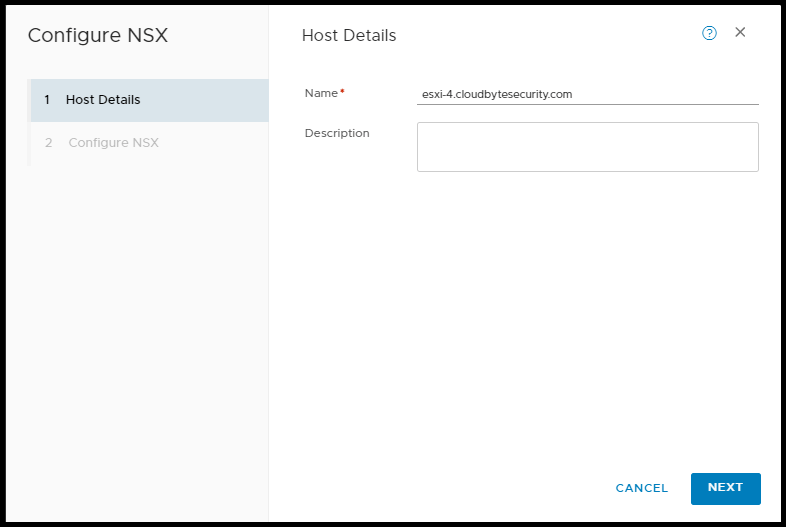Close the Configure NSX dialog with X
This screenshot has height=527, width=786.
pyautogui.click(x=740, y=32)
